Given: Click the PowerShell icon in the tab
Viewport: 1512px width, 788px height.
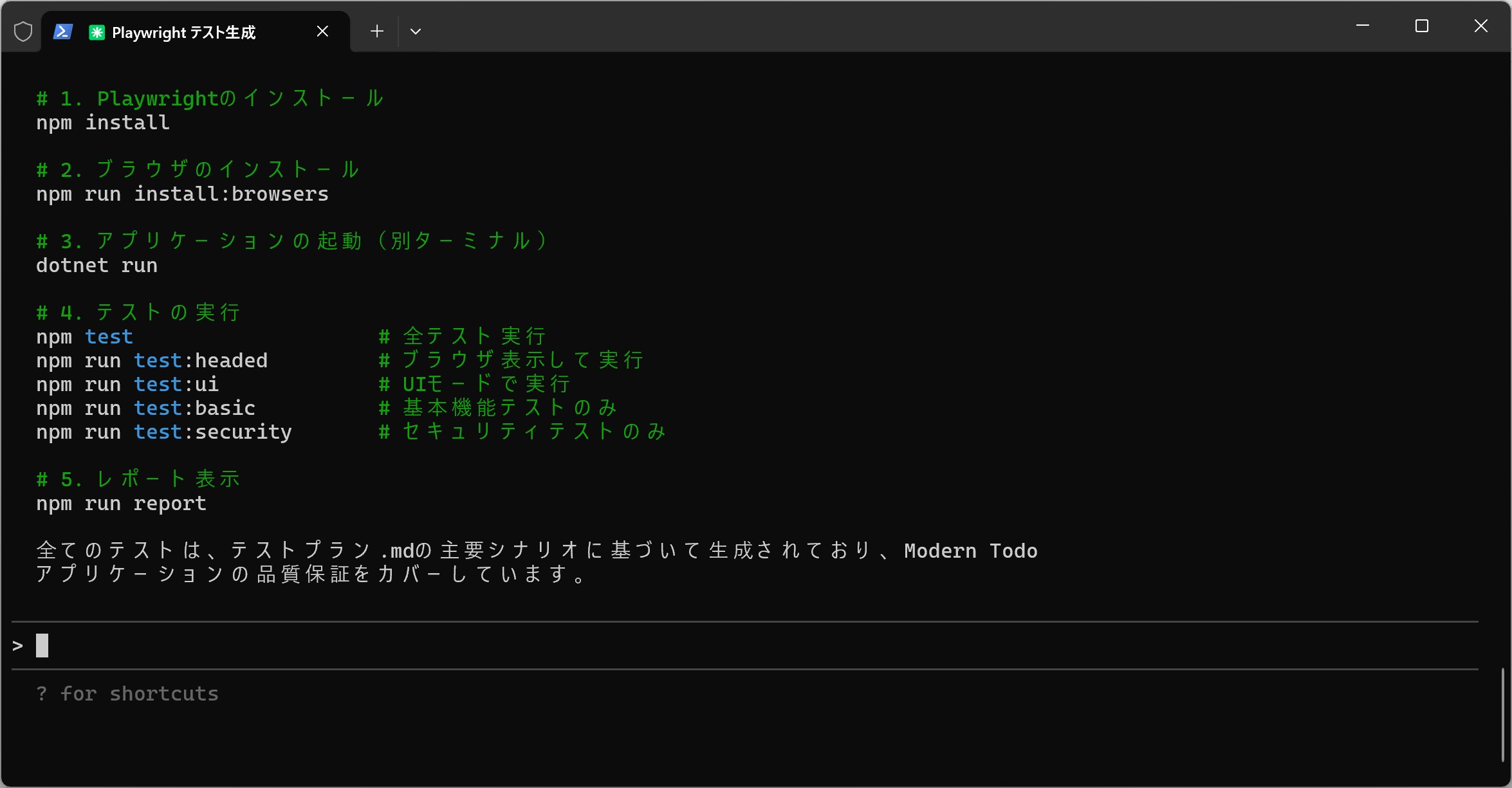Looking at the screenshot, I should pyautogui.click(x=62, y=32).
